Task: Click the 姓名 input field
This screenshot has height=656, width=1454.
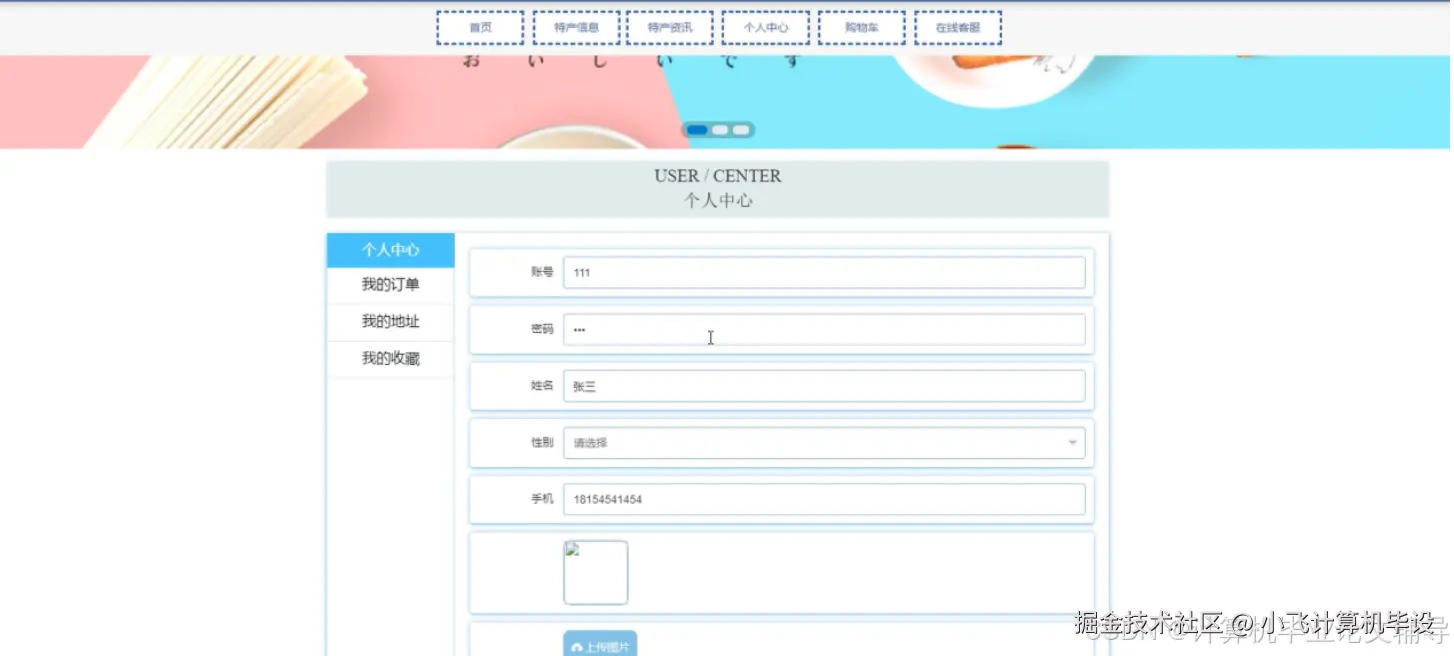Action: tap(824, 386)
